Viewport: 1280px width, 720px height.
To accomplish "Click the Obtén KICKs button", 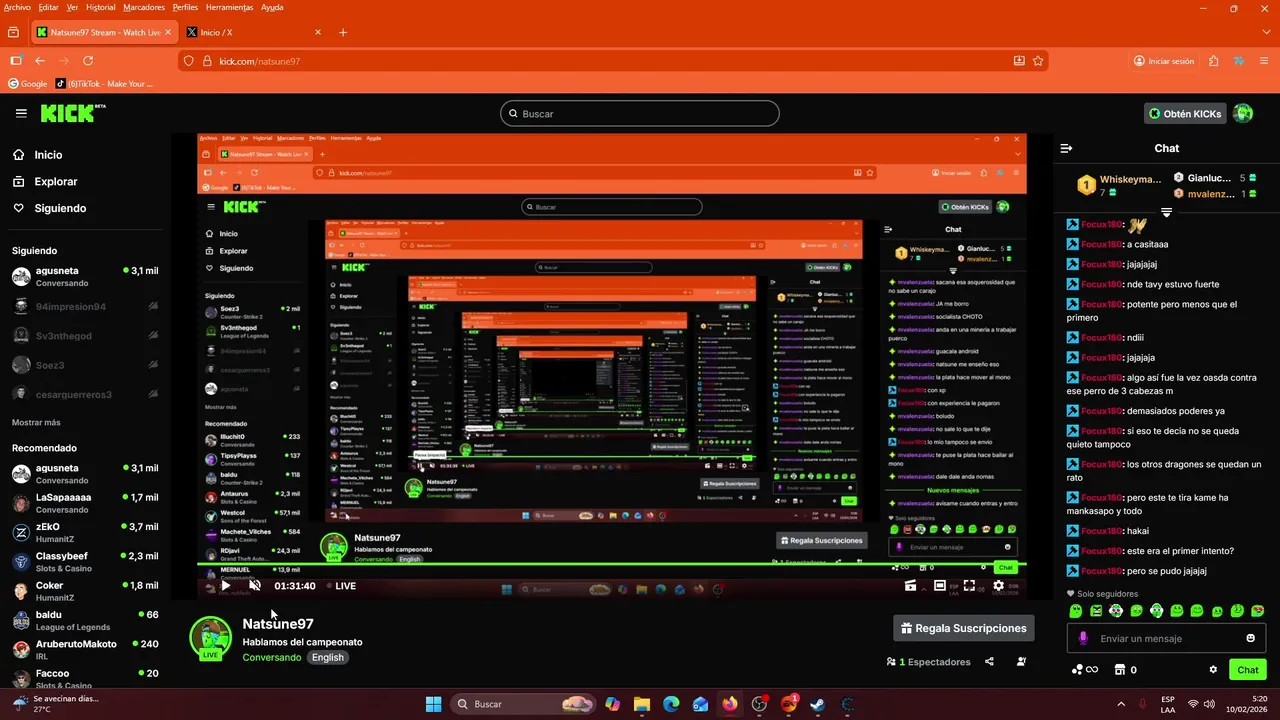I will [x=1186, y=113].
